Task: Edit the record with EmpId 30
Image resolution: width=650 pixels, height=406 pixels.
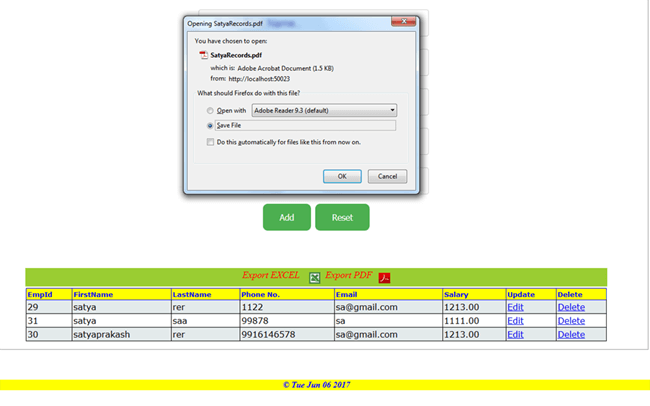Action: coord(515,335)
